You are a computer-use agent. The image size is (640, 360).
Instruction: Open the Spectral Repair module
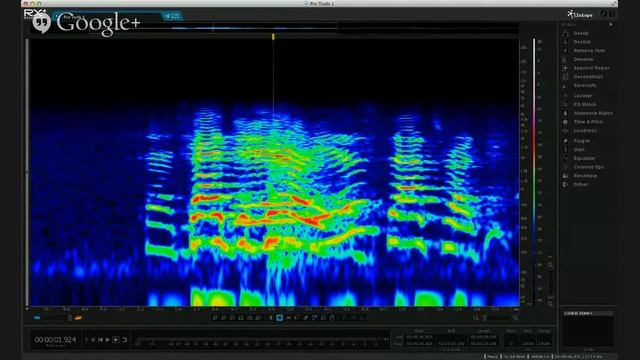click(591, 68)
